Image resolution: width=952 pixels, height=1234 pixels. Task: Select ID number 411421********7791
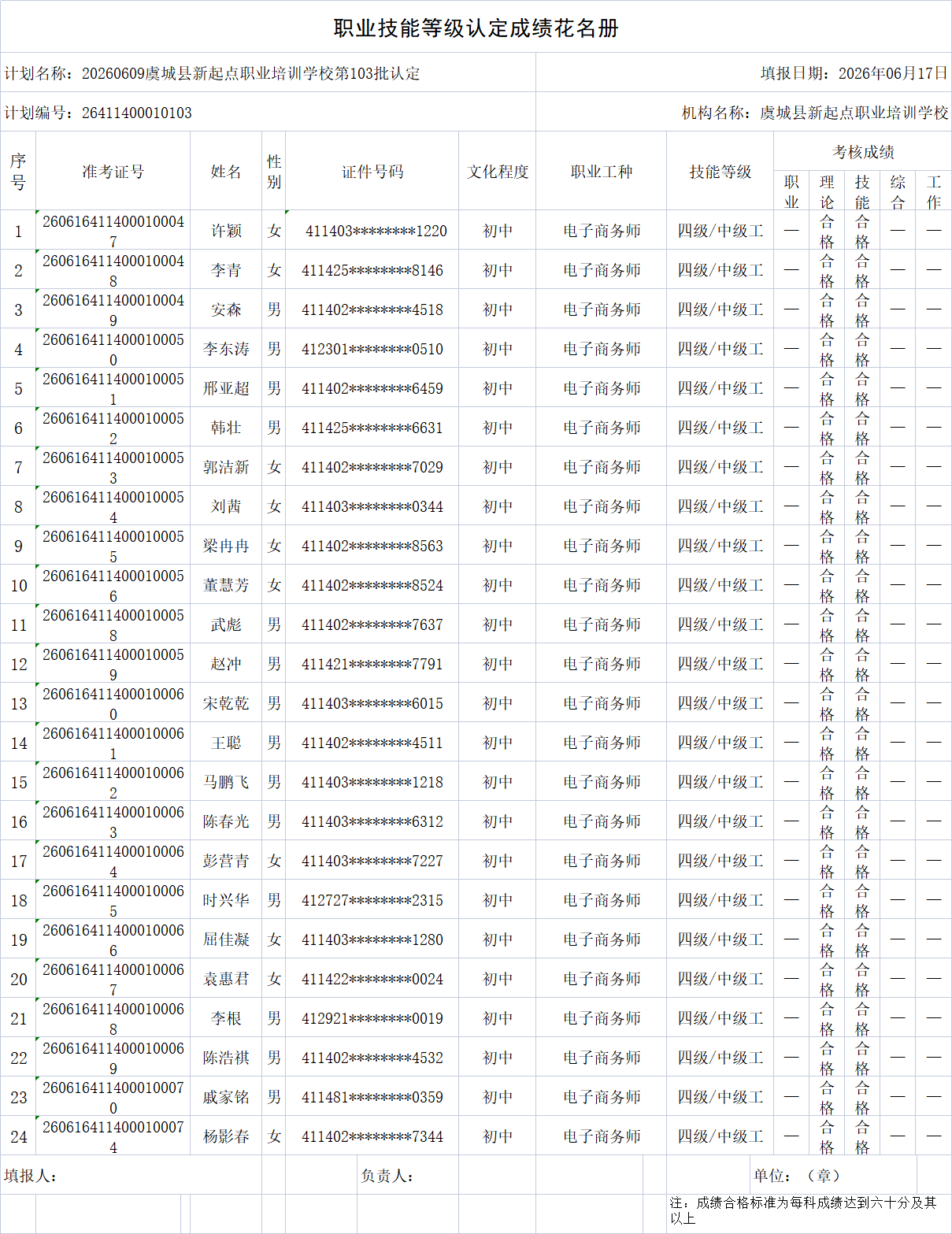pos(372,664)
